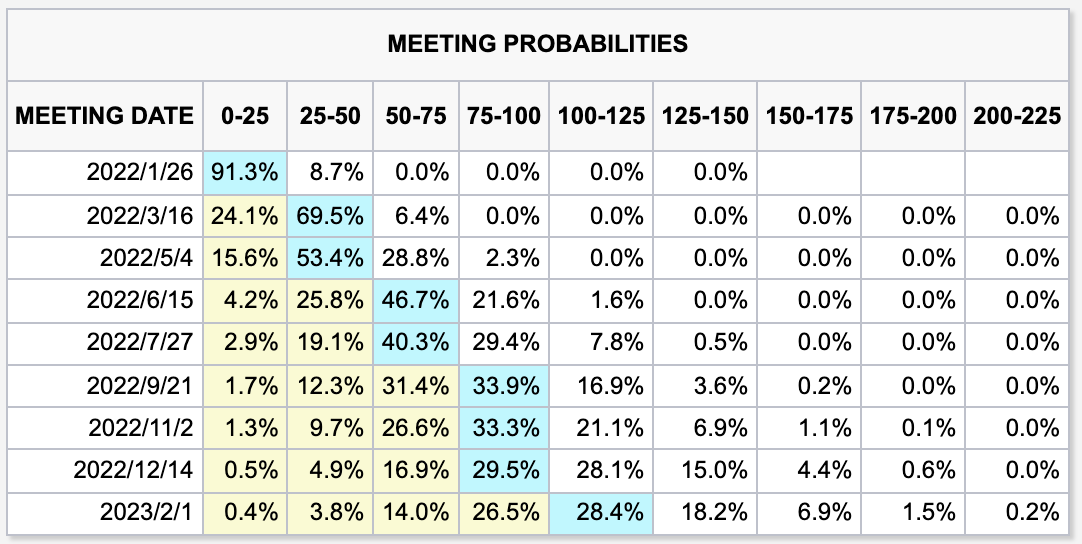Click the 2022/3/16 meeting date cell
The height and width of the screenshot is (544, 1082).
[x=140, y=215]
